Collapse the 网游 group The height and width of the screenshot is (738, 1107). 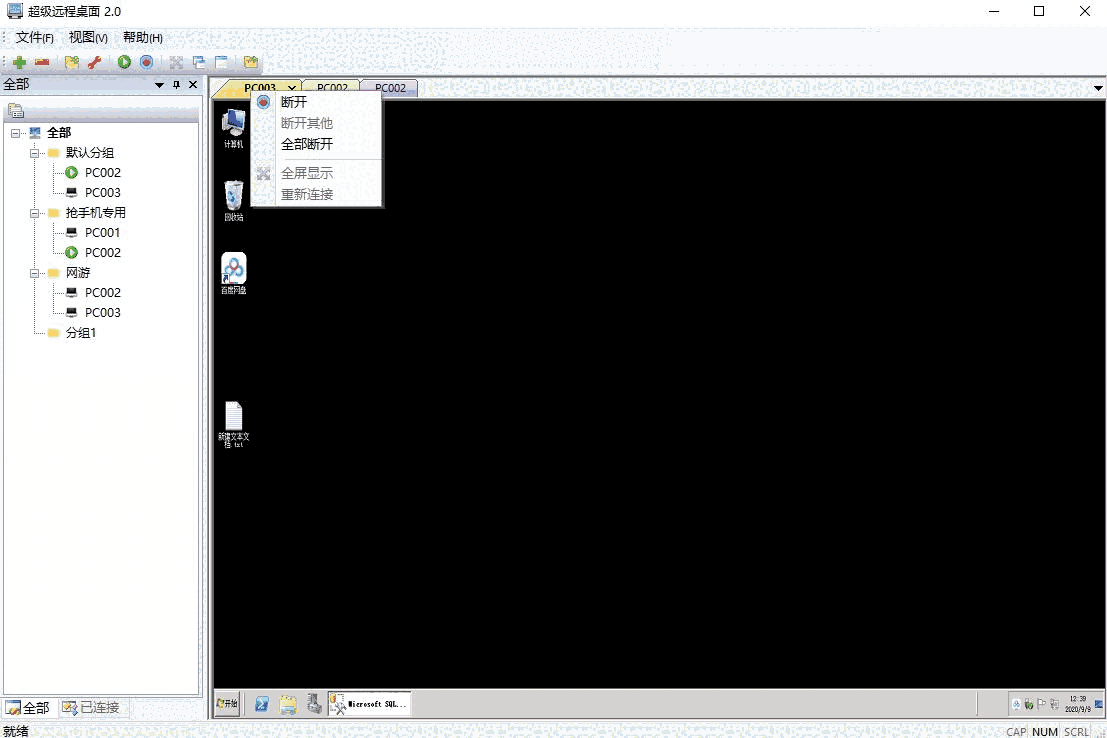tap(34, 273)
